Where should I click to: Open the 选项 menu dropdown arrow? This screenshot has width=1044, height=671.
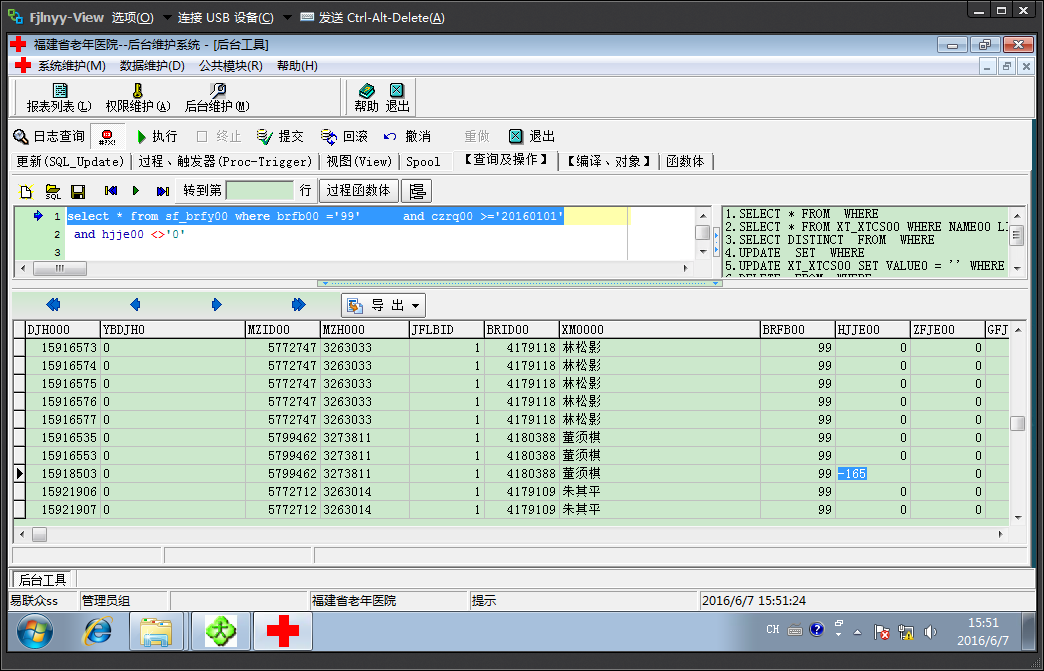coord(166,18)
